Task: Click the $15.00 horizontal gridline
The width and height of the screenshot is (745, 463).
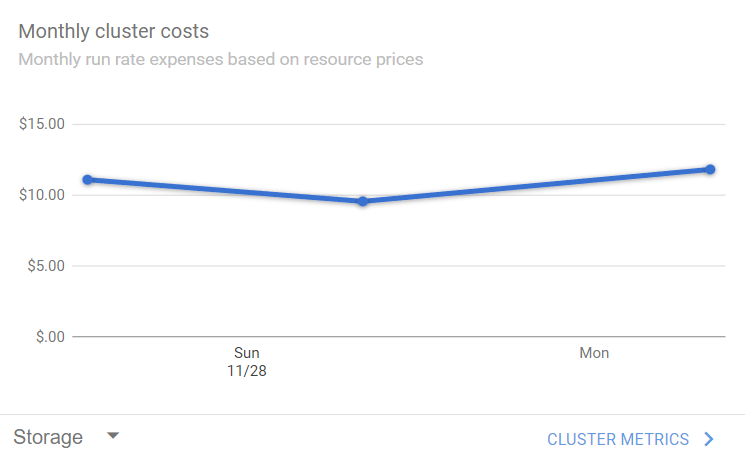Action: point(400,125)
